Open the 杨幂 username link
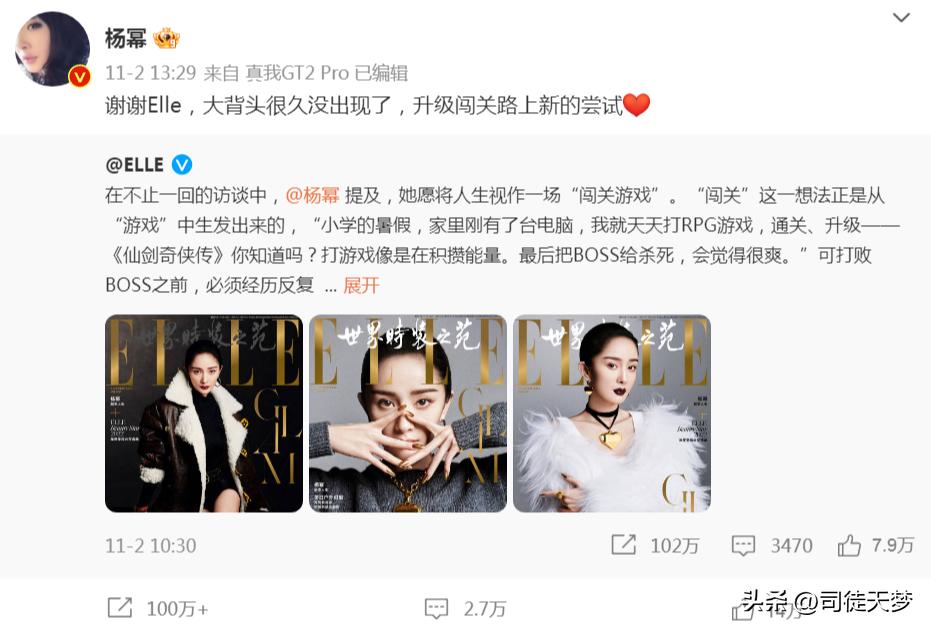 click(x=125, y=39)
